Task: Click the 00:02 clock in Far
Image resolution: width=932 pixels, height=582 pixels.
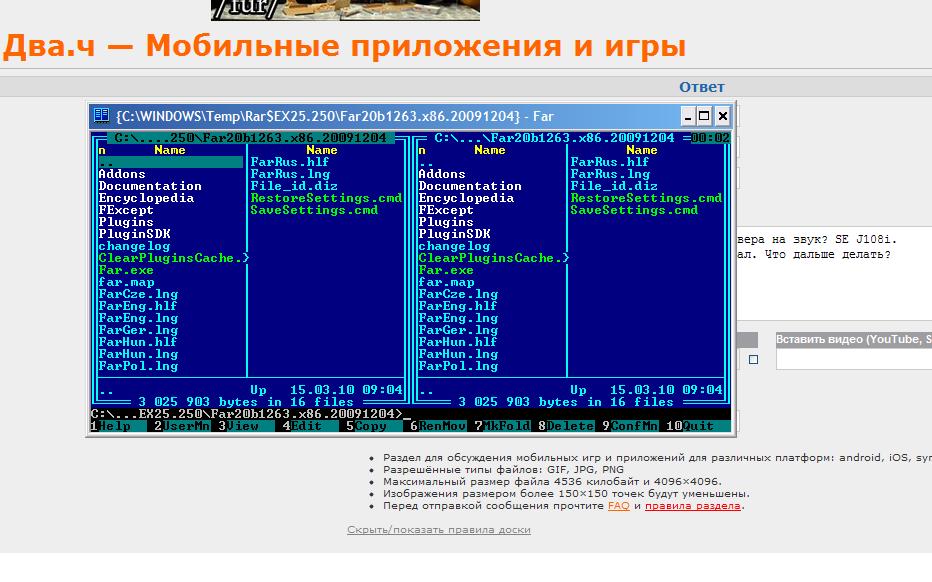Action: 710,138
